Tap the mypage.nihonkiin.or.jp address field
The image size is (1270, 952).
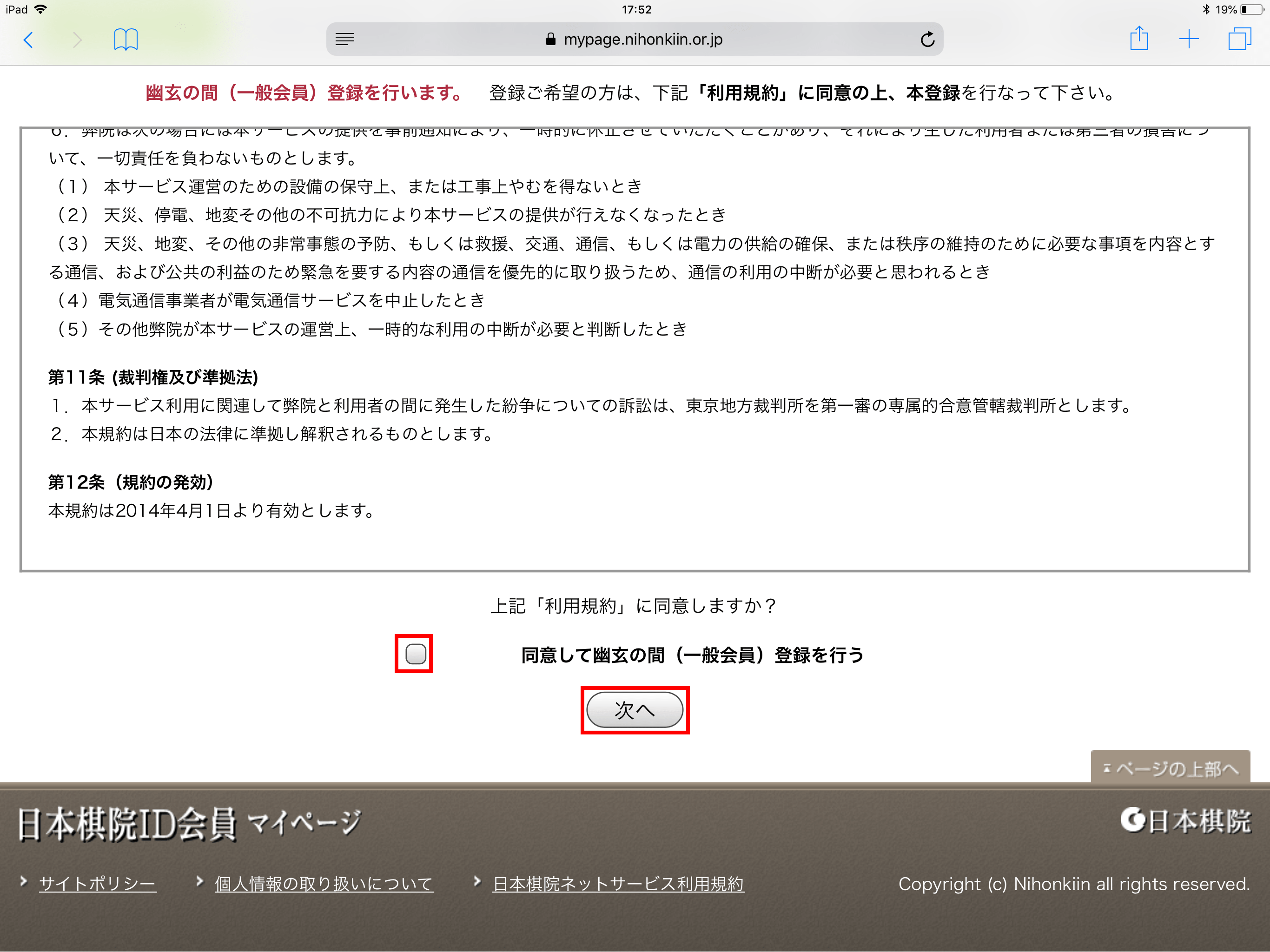coord(642,39)
